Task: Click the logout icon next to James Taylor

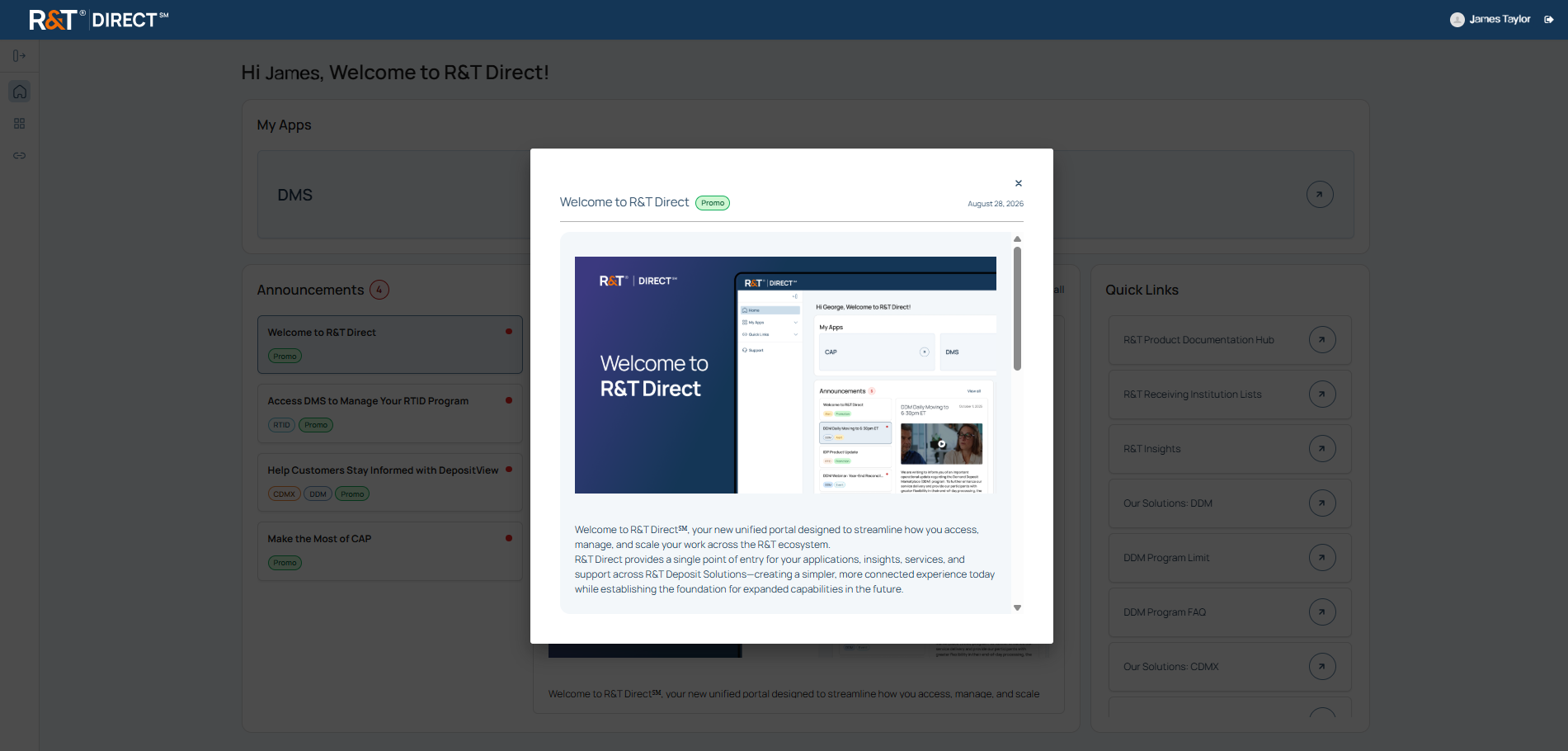Action: [x=1549, y=20]
